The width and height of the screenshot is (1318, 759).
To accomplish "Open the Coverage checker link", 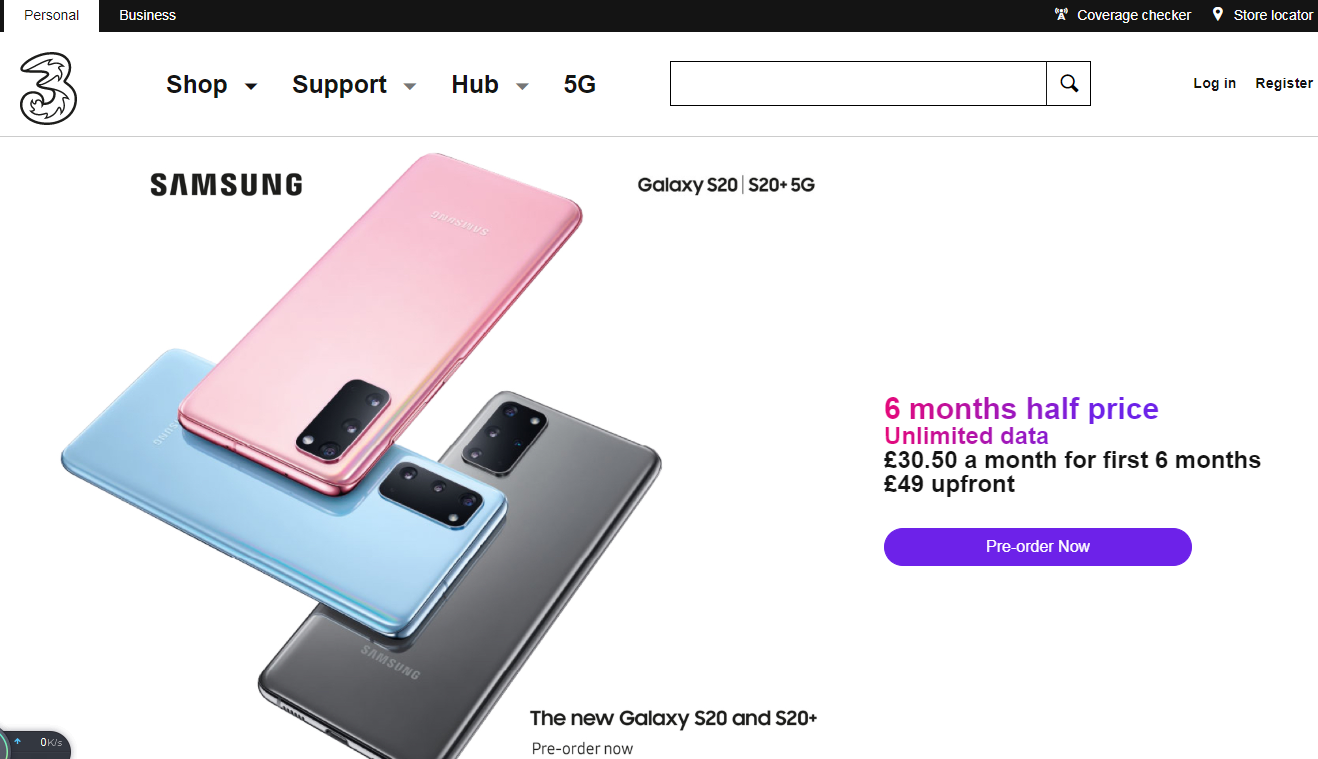I will [x=1134, y=15].
